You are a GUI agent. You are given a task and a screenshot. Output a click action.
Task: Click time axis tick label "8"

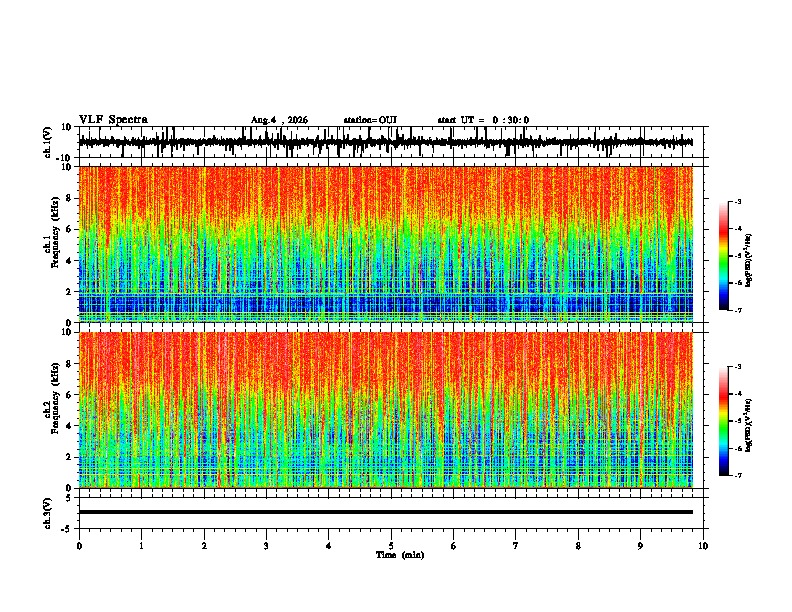pyautogui.click(x=578, y=546)
